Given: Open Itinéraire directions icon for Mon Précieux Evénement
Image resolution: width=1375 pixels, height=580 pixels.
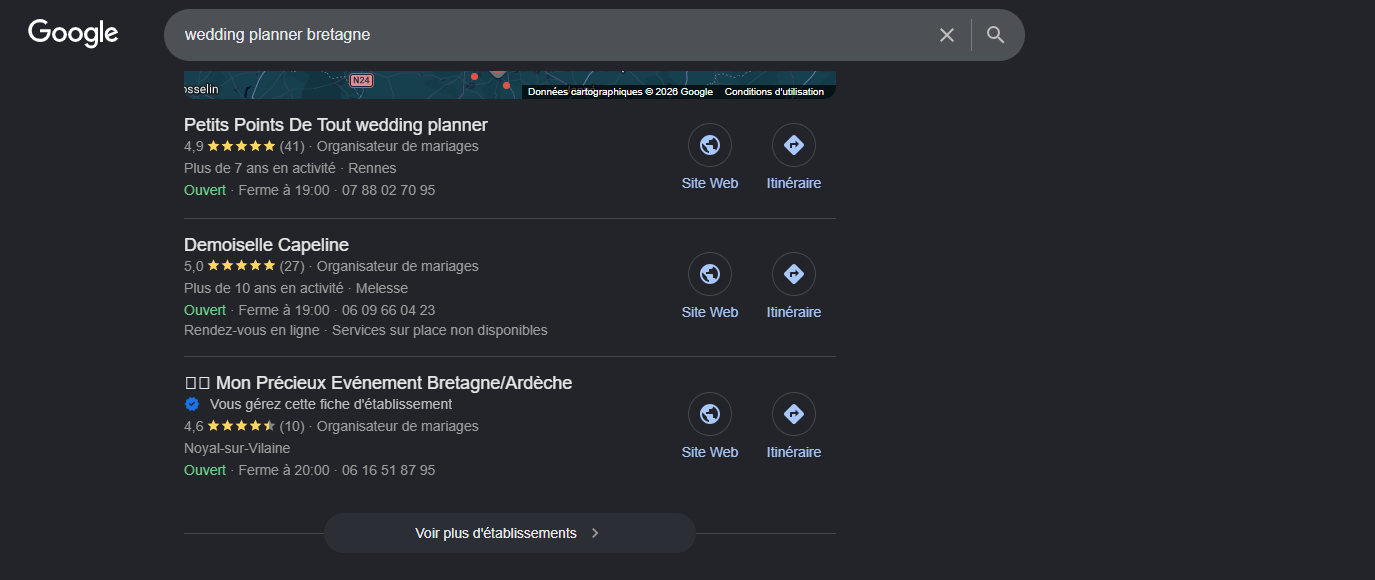Looking at the screenshot, I should click(794, 414).
